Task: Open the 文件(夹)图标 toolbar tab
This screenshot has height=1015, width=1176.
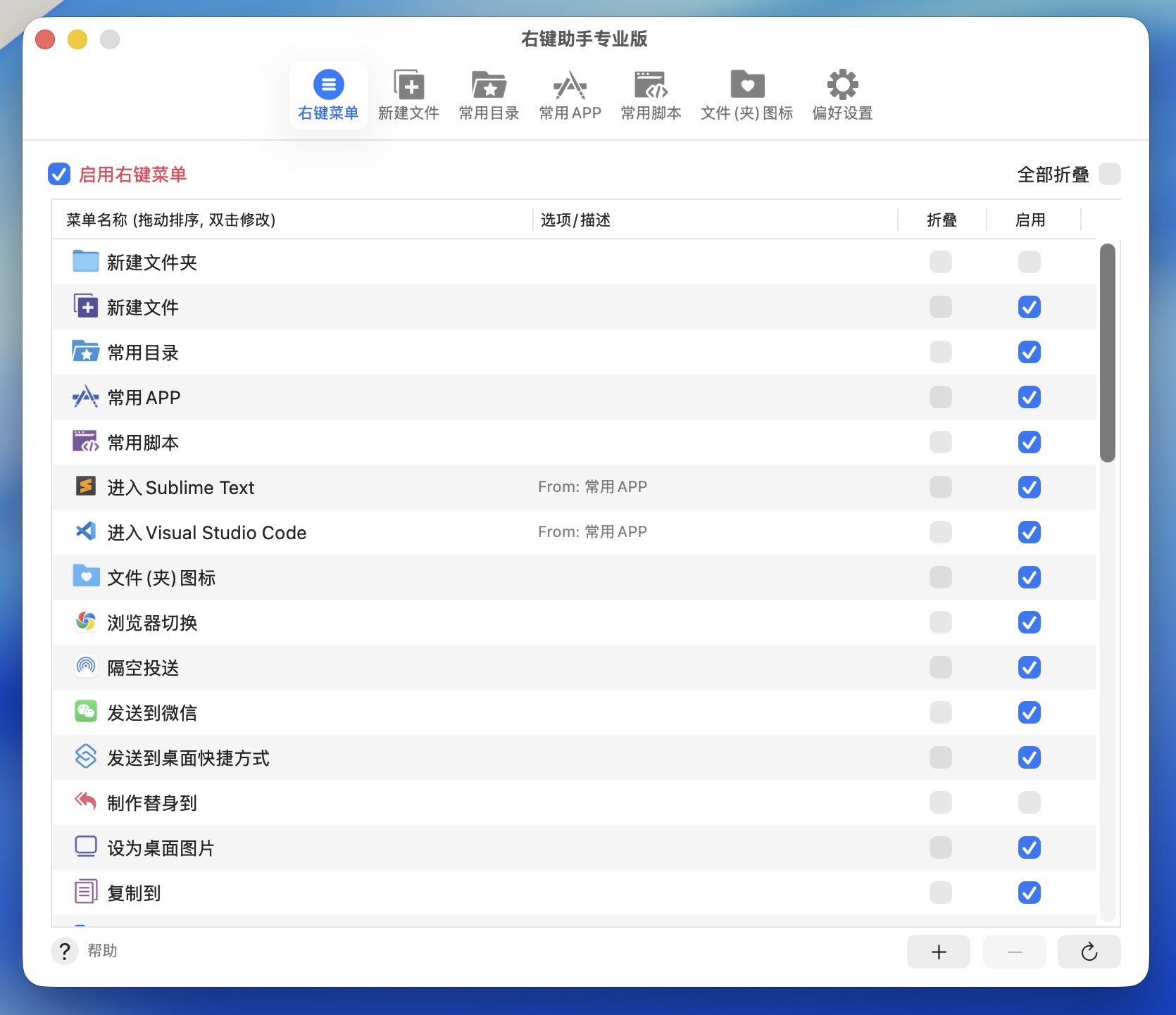Action: 746,96
